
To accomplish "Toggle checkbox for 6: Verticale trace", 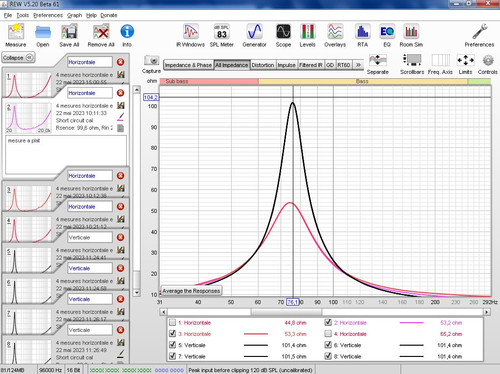I will tap(328, 345).
